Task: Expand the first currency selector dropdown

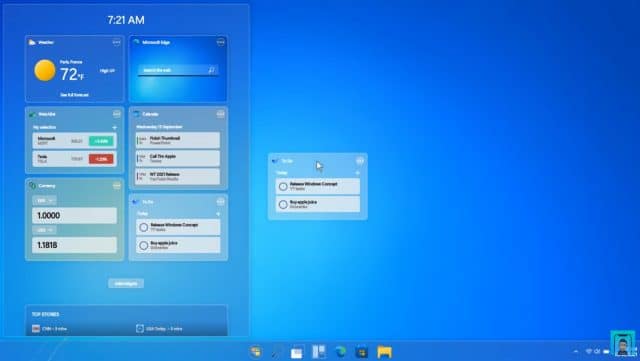Action: [44, 201]
